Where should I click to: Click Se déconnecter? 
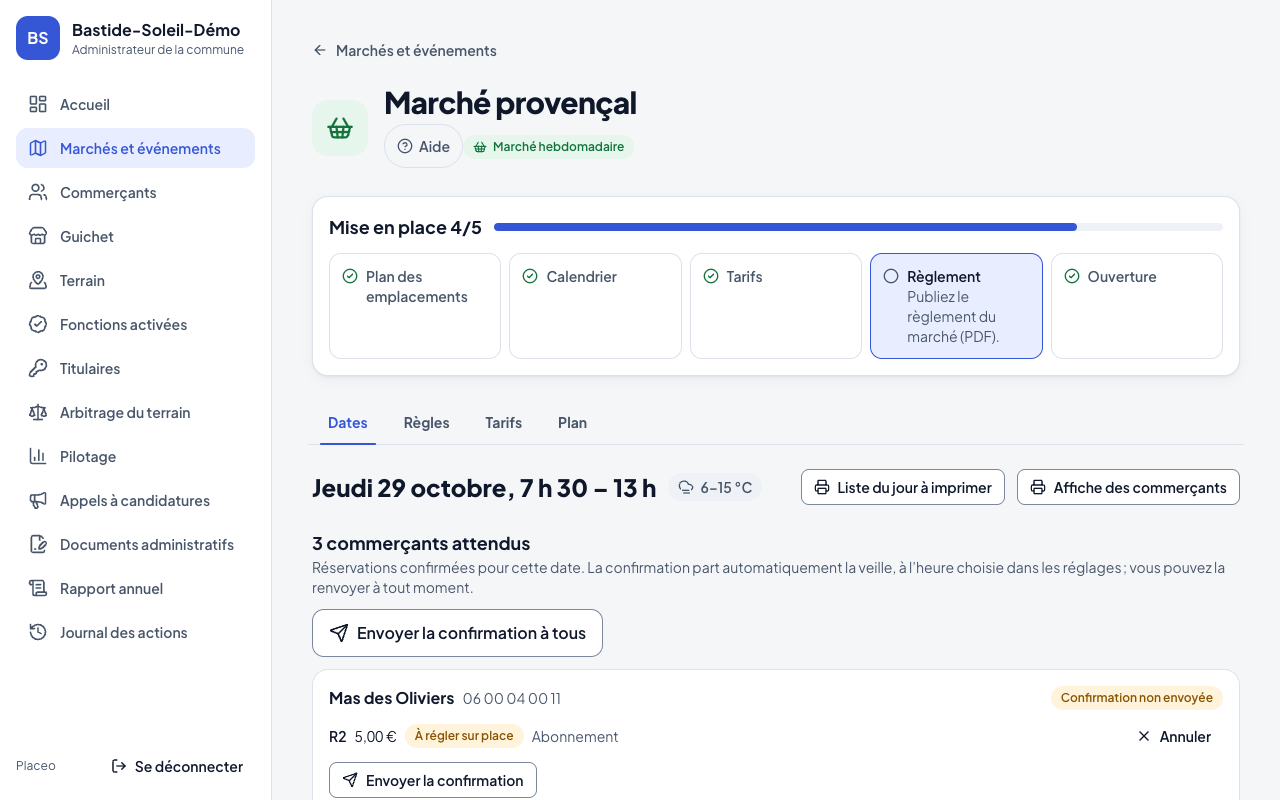pos(177,766)
